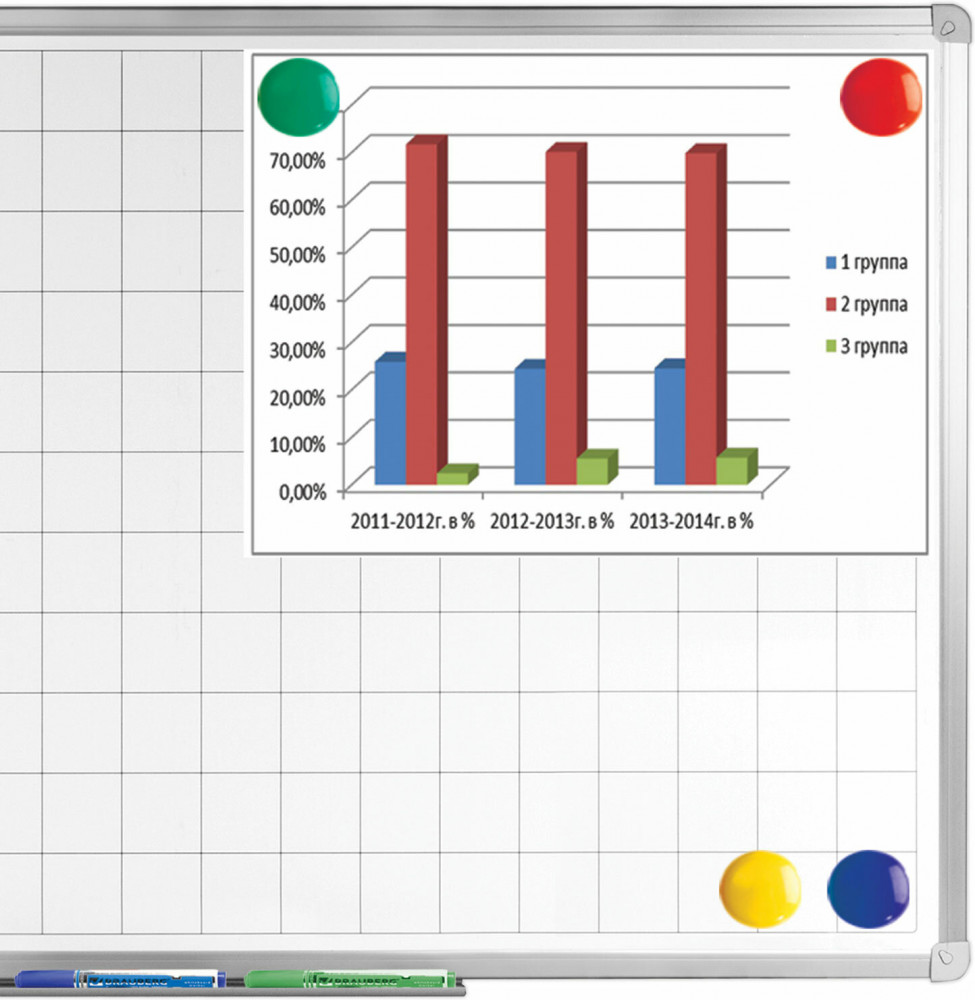Pick the blue Brauberg marker on the tray
The width and height of the screenshot is (975, 1000).
click(x=120, y=979)
